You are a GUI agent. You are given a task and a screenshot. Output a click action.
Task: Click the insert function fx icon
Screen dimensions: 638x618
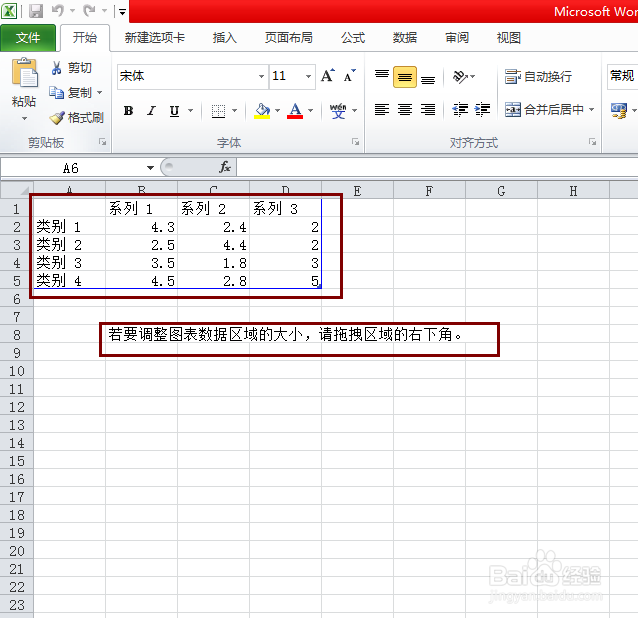(225, 167)
